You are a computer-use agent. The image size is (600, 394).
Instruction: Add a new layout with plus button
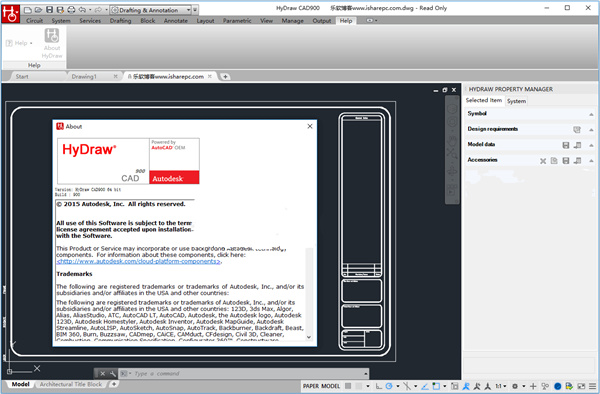point(114,384)
